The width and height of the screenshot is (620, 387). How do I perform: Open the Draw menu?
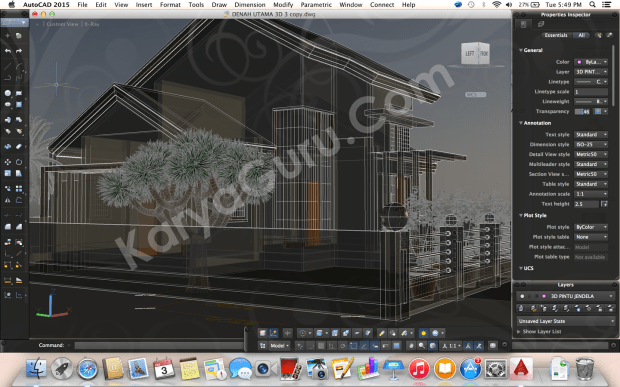click(219, 5)
